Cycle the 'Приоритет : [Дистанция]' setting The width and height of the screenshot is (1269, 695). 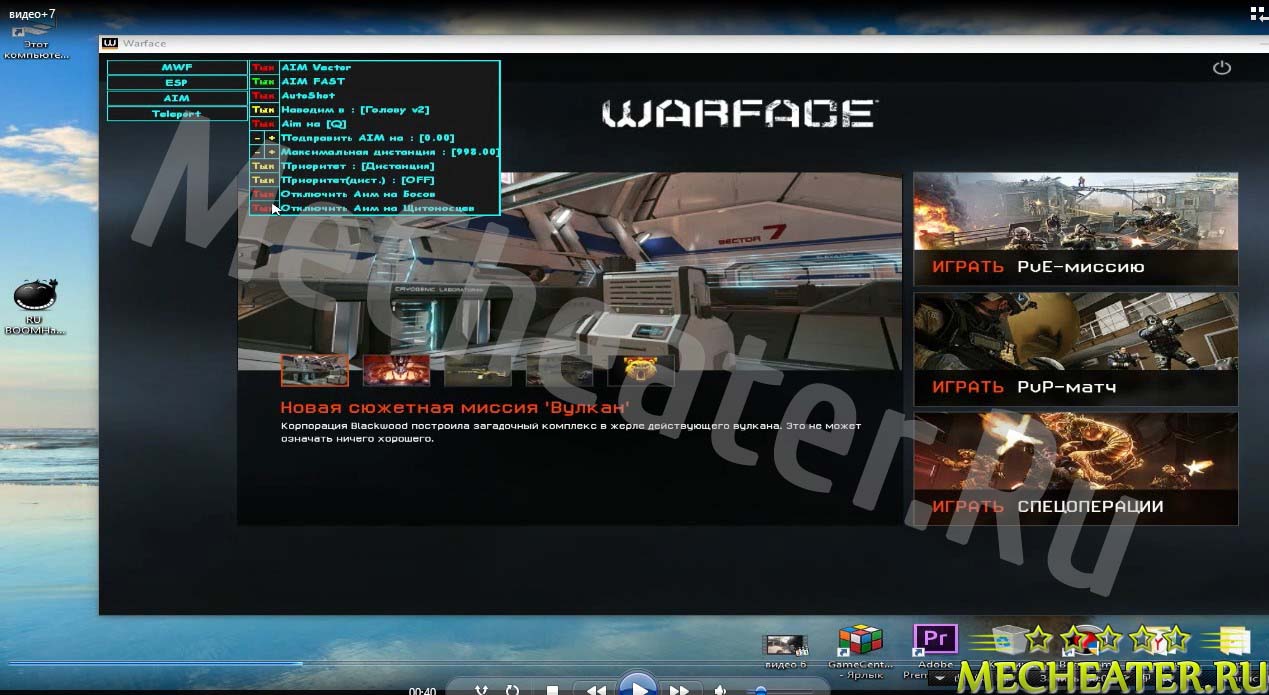264,166
